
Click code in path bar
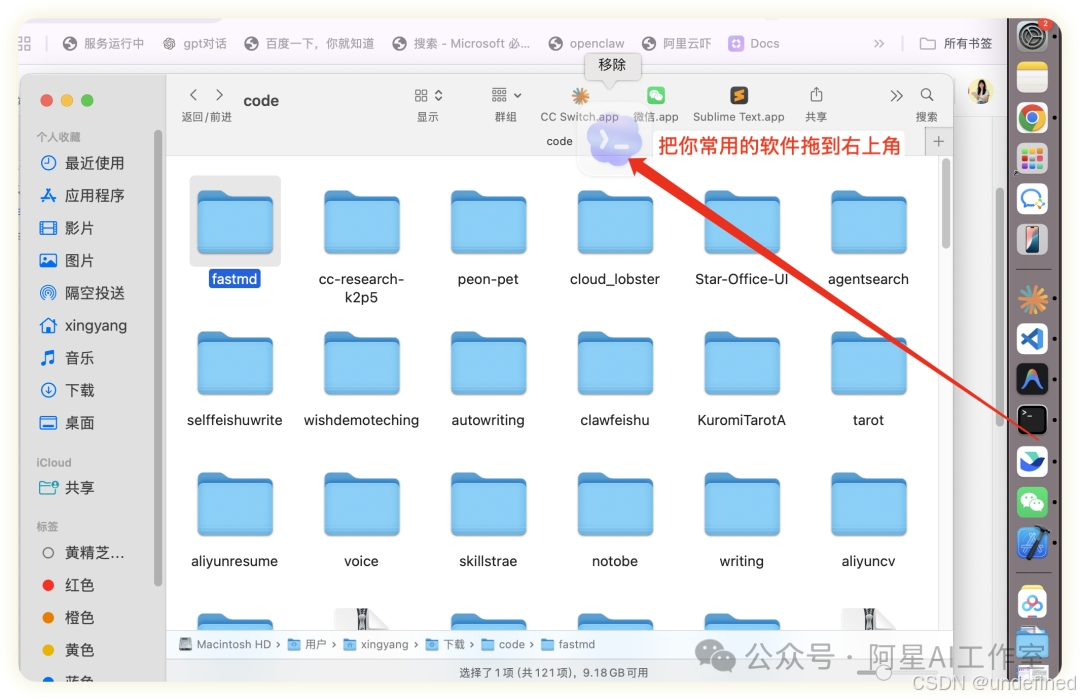503,644
